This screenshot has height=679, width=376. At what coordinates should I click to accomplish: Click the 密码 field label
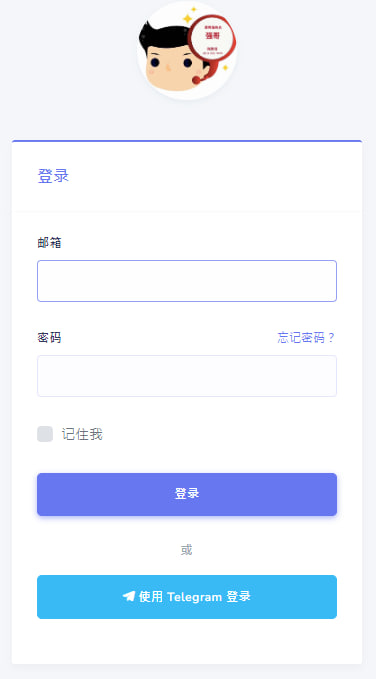click(49, 338)
